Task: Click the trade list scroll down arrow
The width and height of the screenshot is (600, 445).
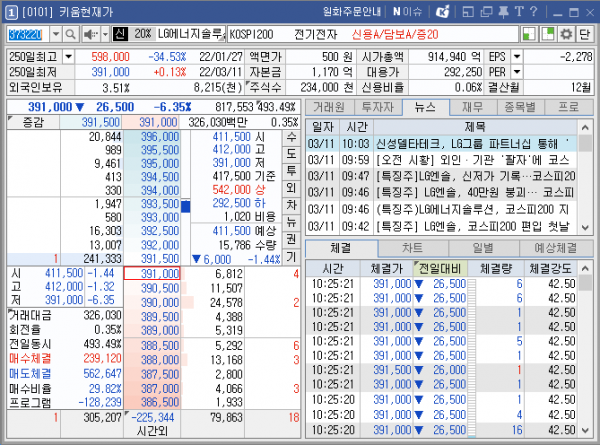Action: (585, 430)
